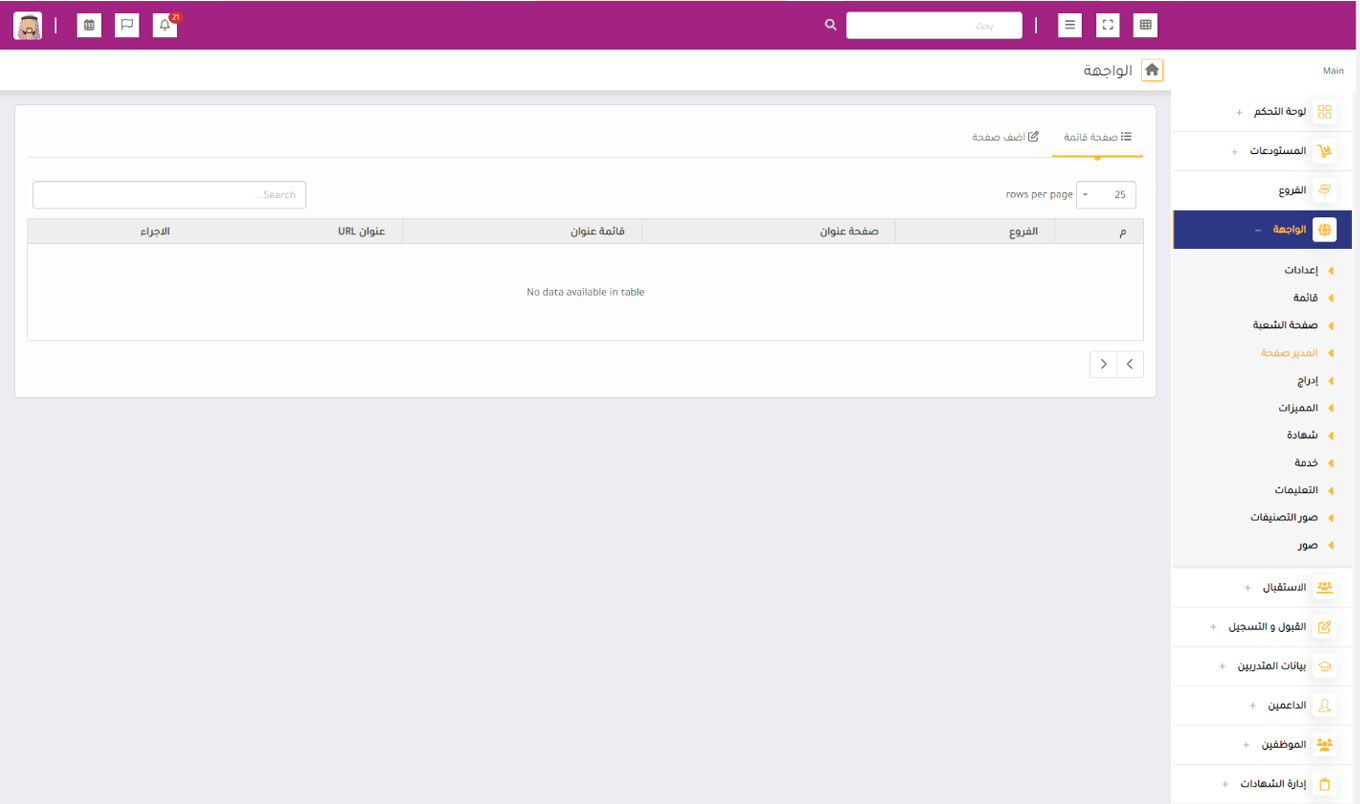
Task: Open the grid apps icon in header
Action: (x=1145, y=26)
